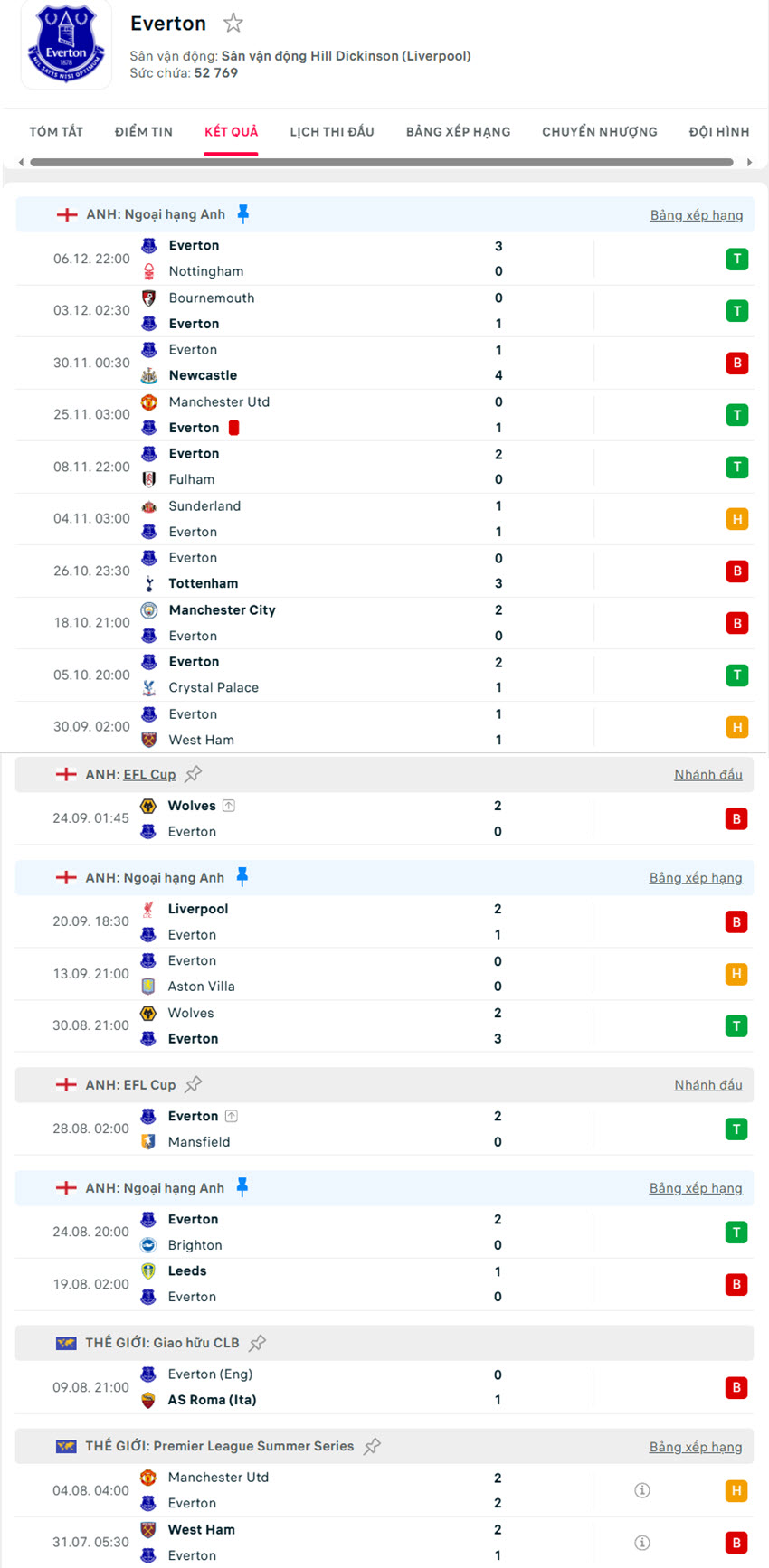Screen dimensions: 769x1568
Task: Click the green T badge on the Nottingham match
Action: pyautogui.click(x=737, y=259)
